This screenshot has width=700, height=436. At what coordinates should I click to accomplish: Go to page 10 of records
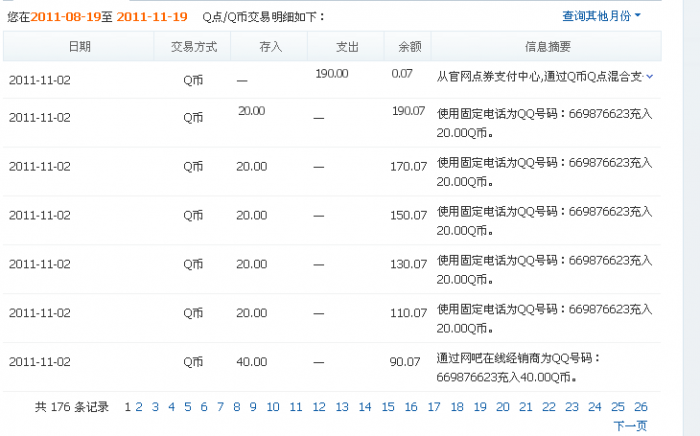[x=273, y=407]
